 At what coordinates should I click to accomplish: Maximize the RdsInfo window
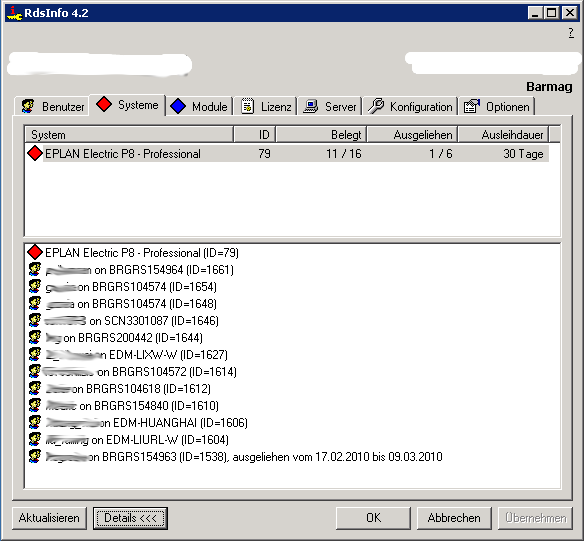(x=552, y=13)
